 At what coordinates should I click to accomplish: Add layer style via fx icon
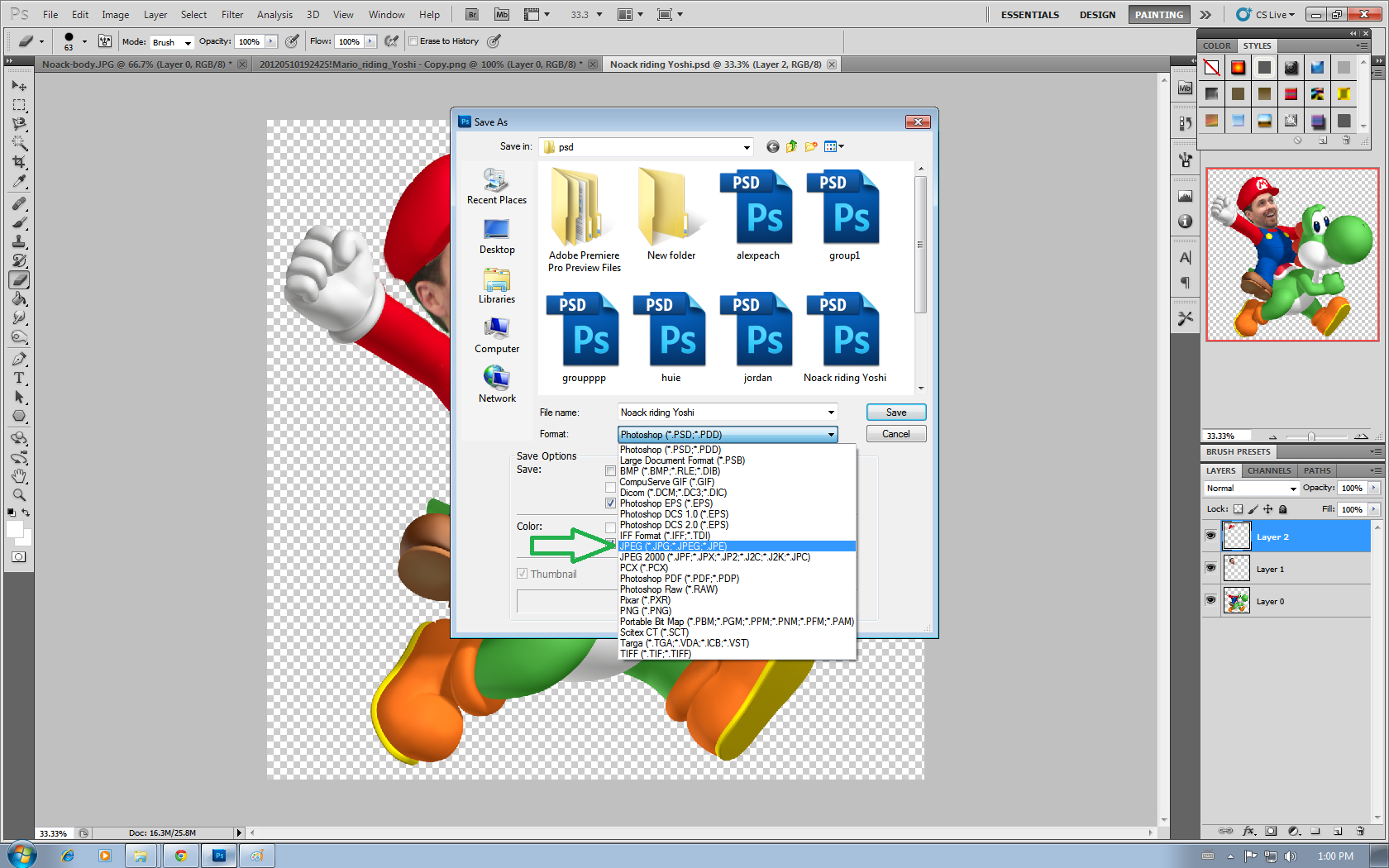[1249, 831]
